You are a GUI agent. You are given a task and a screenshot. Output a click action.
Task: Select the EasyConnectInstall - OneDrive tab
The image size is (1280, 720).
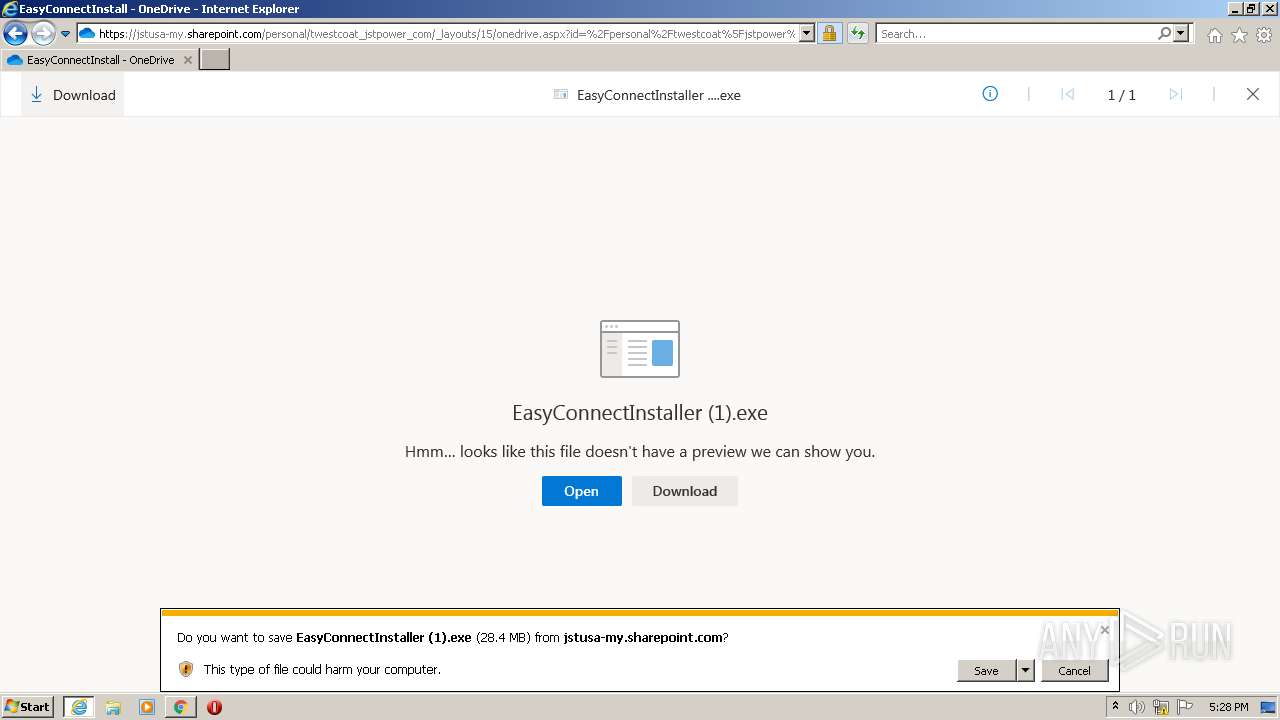pyautogui.click(x=99, y=60)
